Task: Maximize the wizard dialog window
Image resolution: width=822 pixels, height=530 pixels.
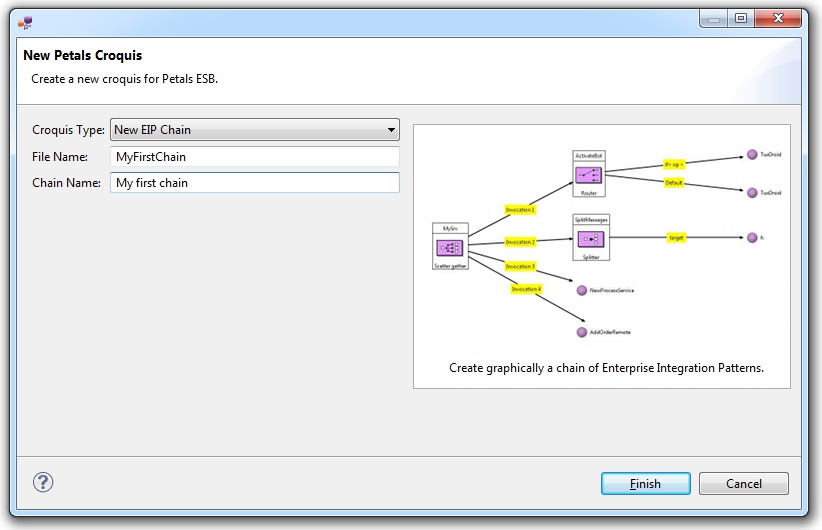Action: 740,18
